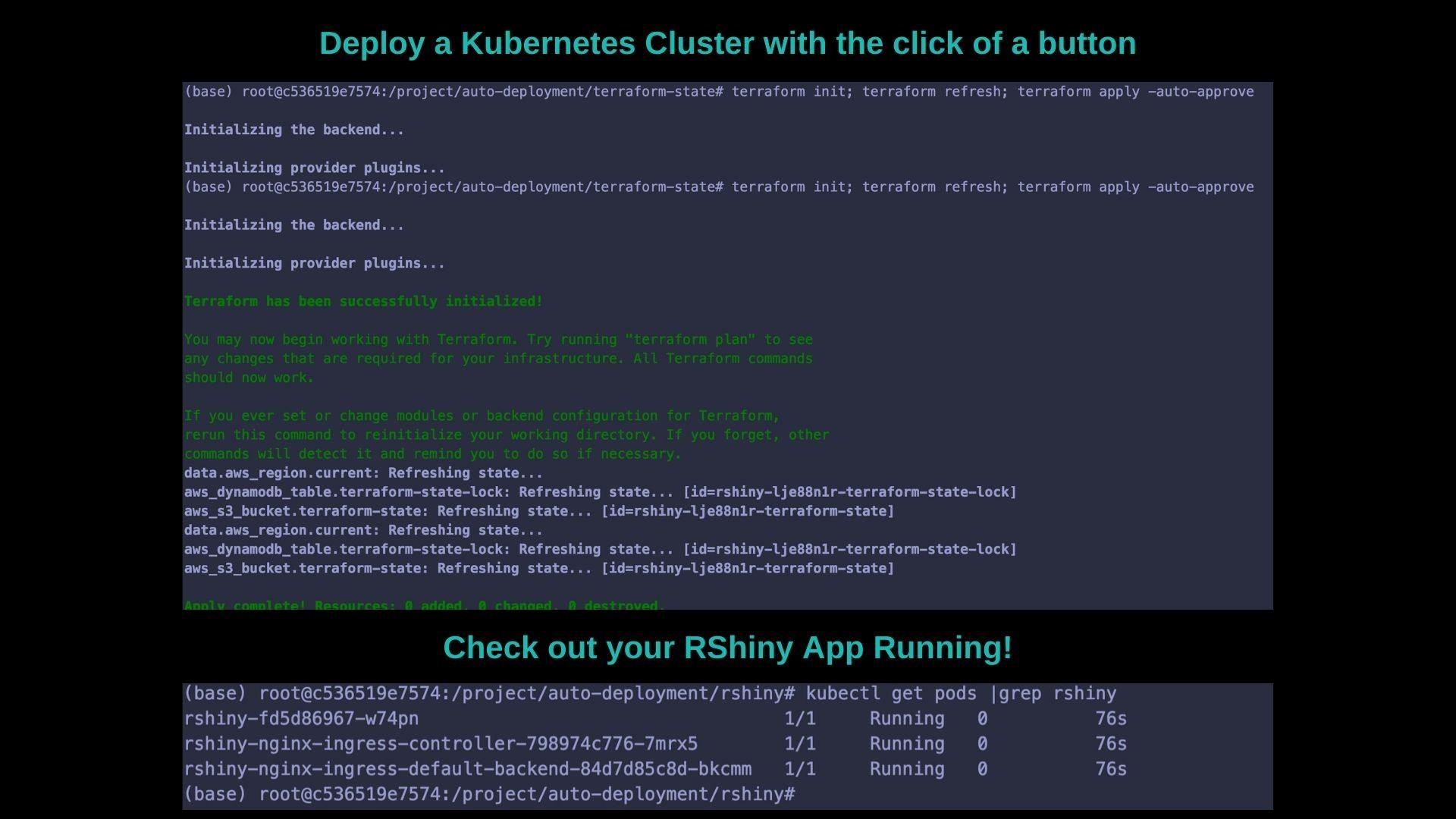Click 'commands will detect it and remind you' line
1456x819 pixels.
(x=432, y=454)
